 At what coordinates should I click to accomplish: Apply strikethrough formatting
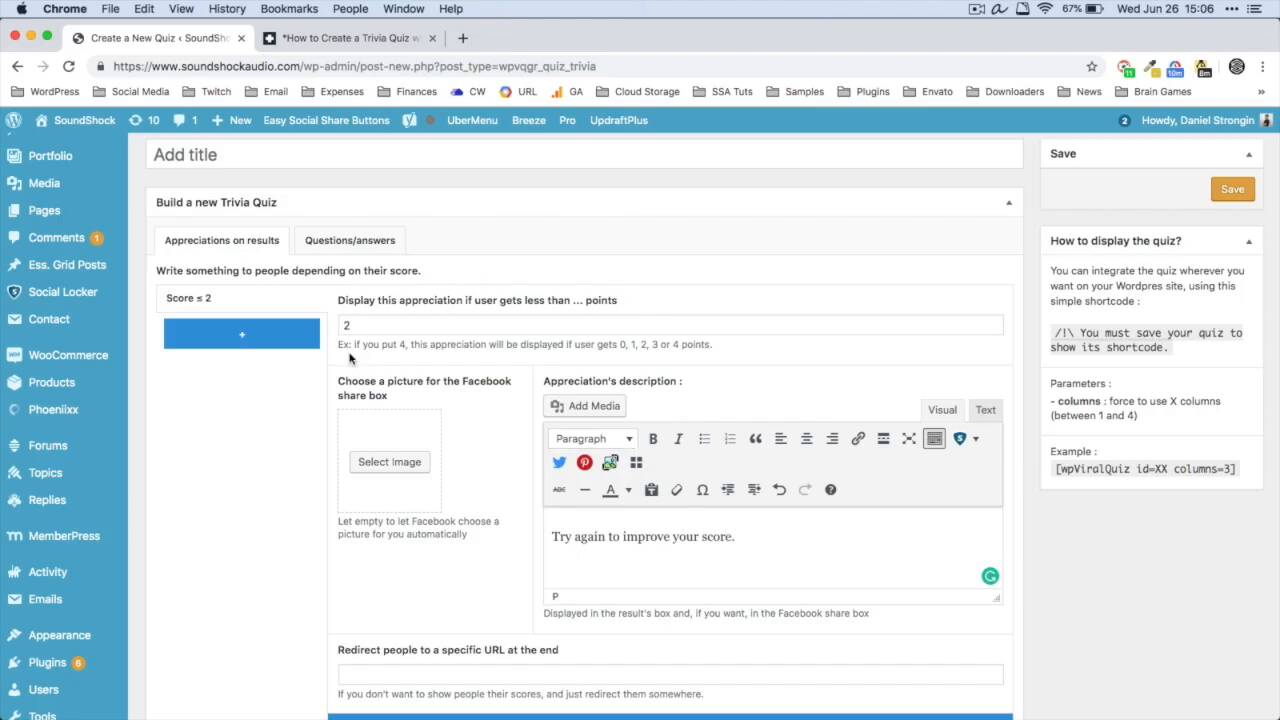point(559,490)
